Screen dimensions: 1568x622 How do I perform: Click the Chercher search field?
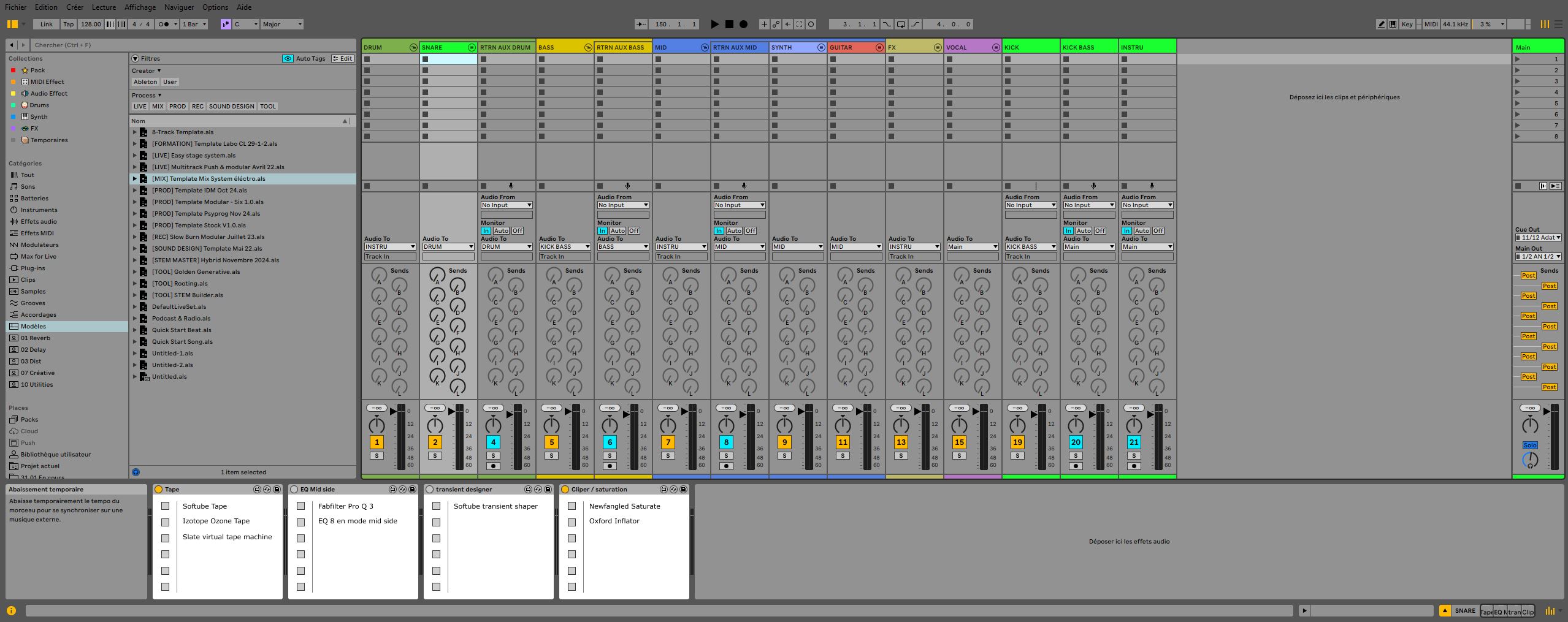[184, 45]
